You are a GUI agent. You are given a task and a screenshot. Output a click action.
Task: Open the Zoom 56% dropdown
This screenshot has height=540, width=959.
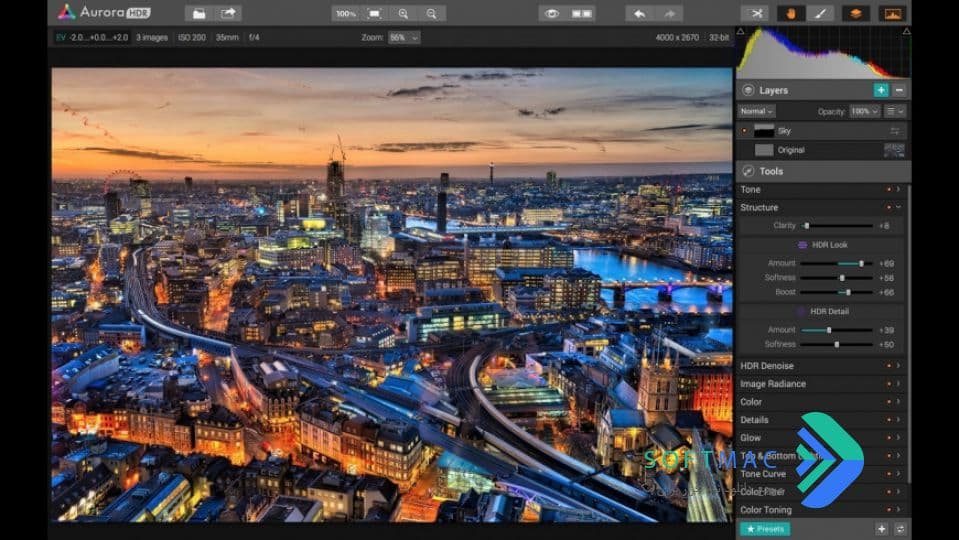(404, 37)
